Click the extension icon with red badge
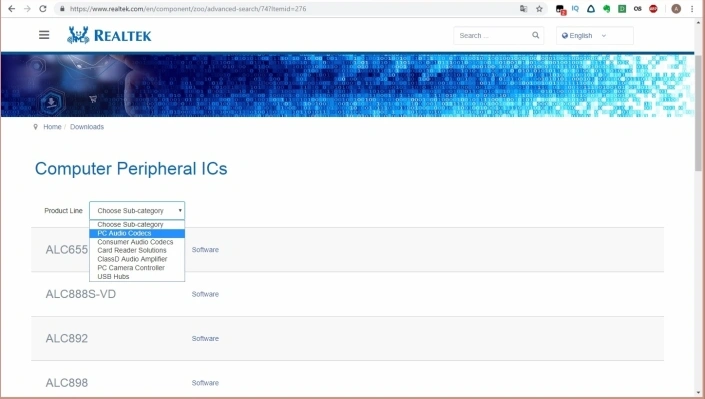Screen dimensions: 705x399 pyautogui.click(x=560, y=9)
